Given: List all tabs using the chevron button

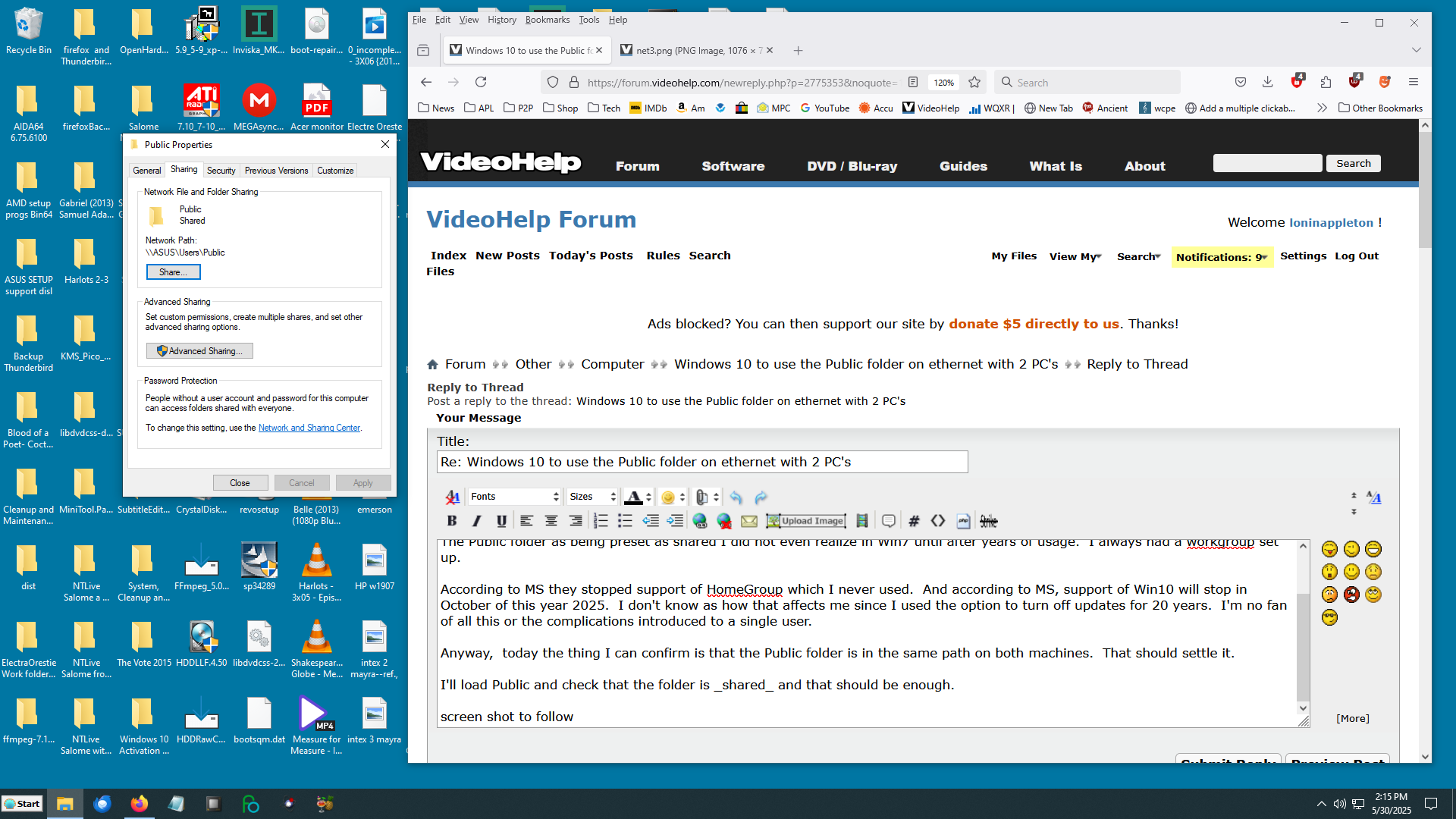Looking at the screenshot, I should [1416, 50].
